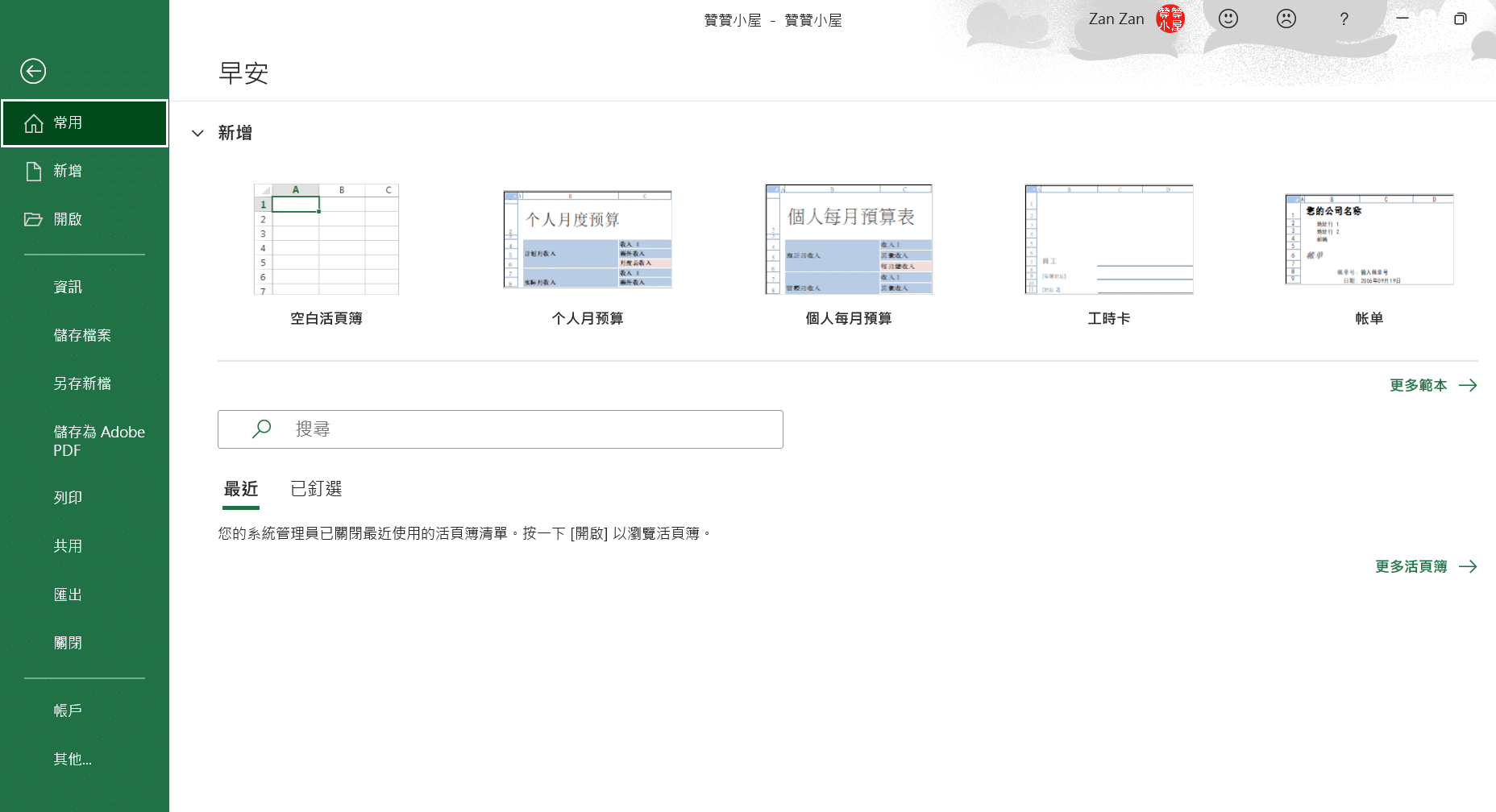This screenshot has width=1496, height=812.
Task: Click the smiley face feedback icon
Action: [x=1228, y=19]
